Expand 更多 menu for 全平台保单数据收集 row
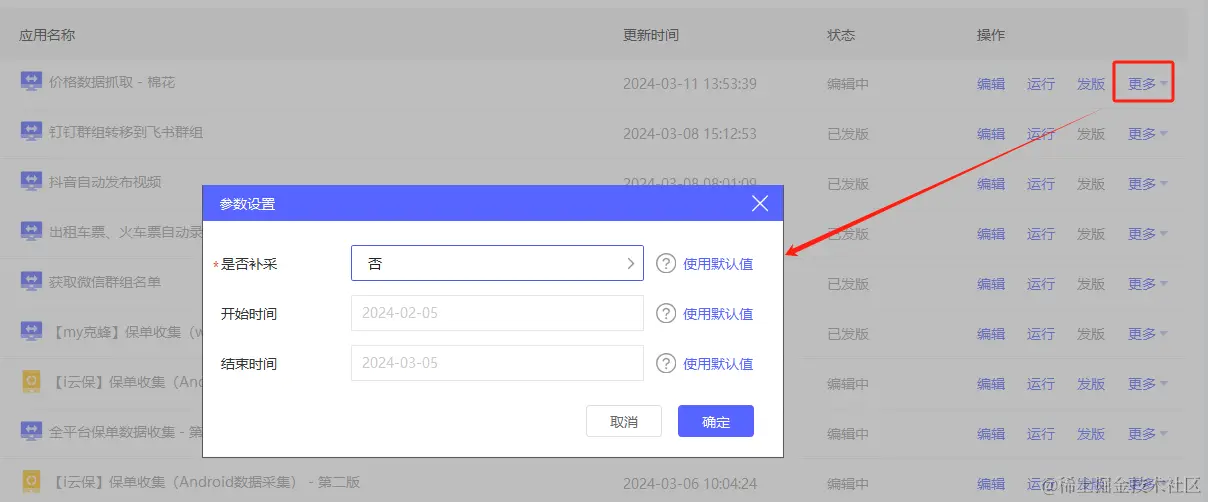Screen dimensions: 1208x502 (1147, 434)
